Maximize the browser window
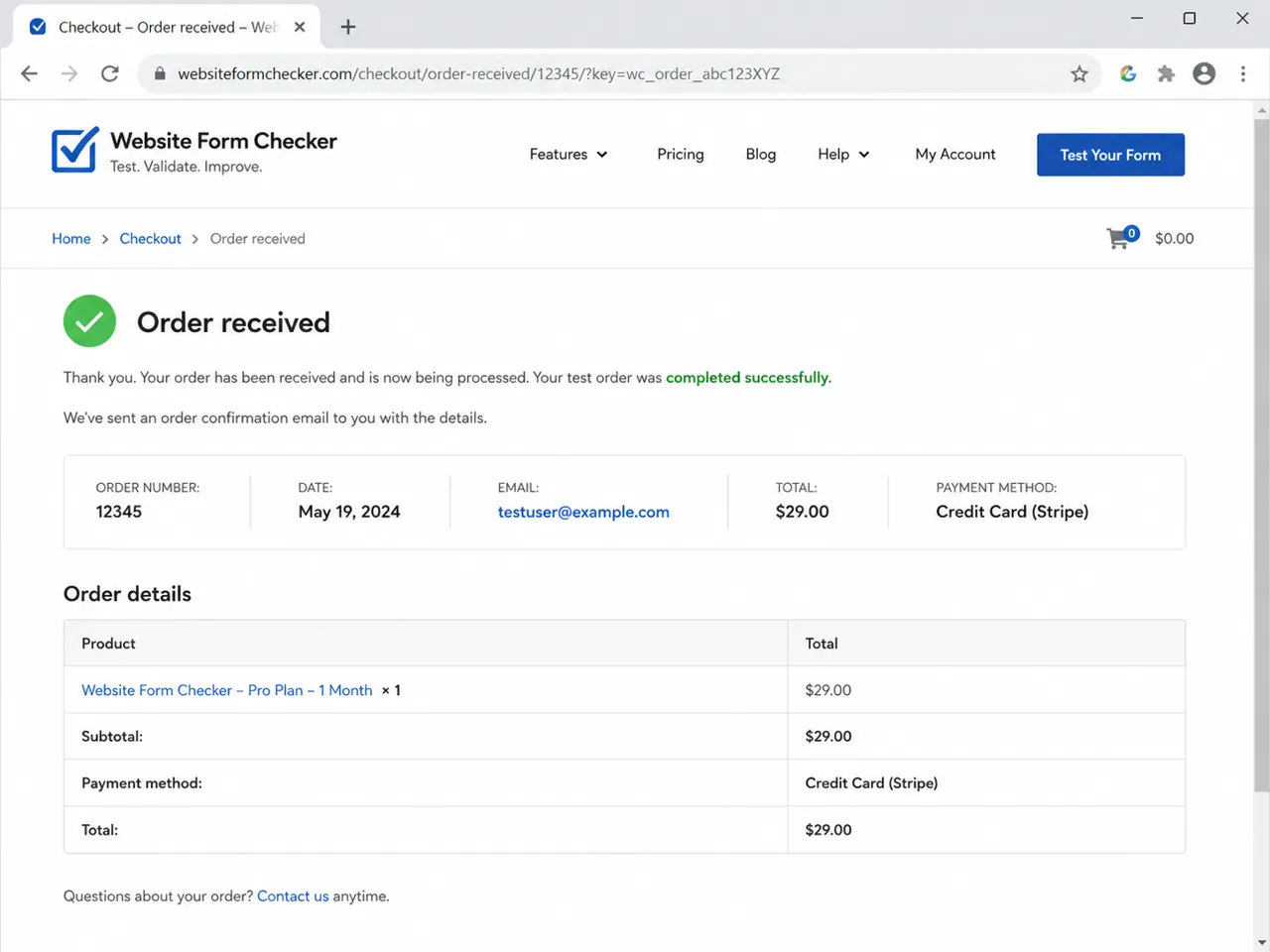1270x952 pixels. pos(1190,18)
